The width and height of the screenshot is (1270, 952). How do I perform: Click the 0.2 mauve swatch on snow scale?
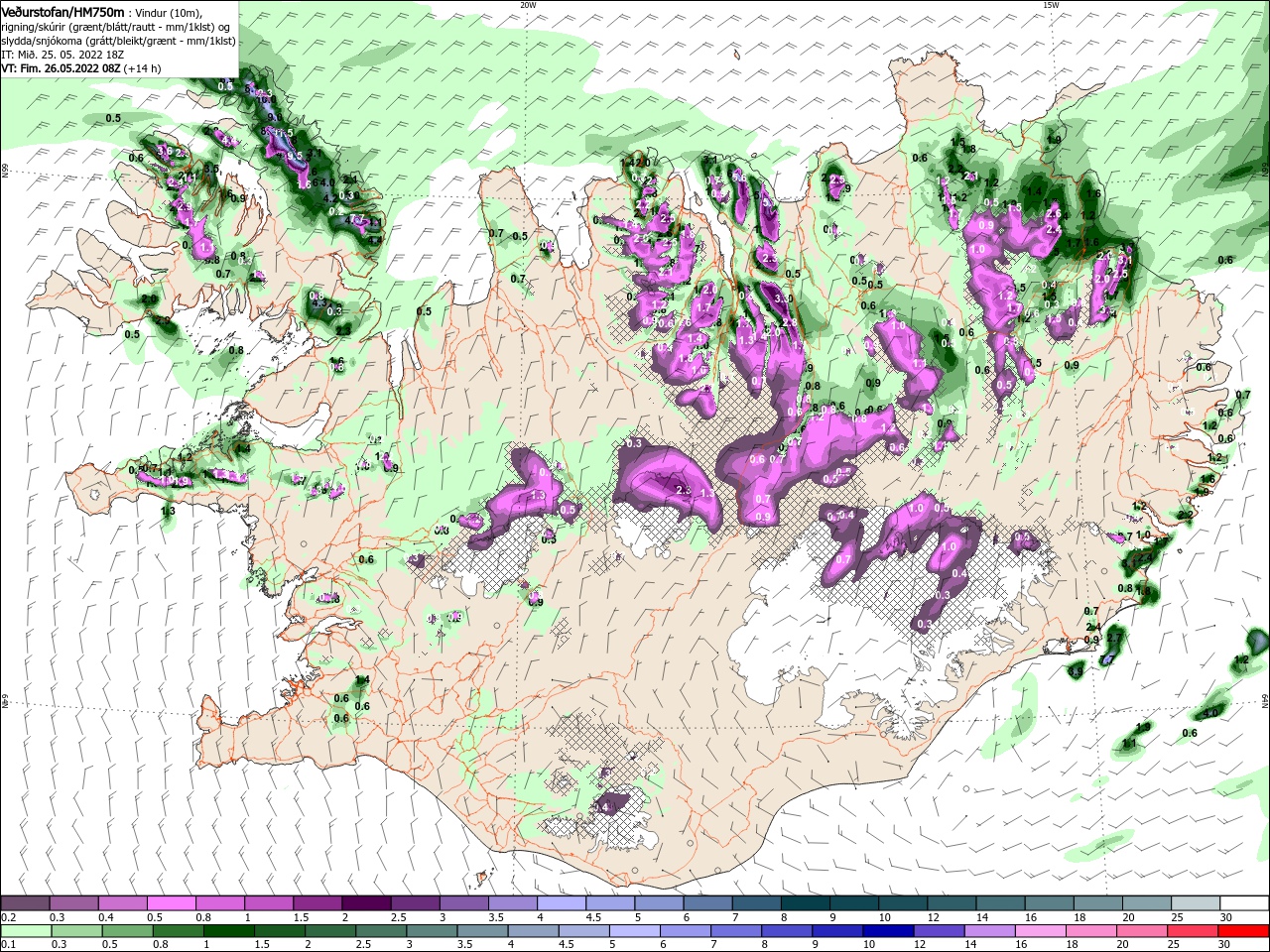coord(25,903)
